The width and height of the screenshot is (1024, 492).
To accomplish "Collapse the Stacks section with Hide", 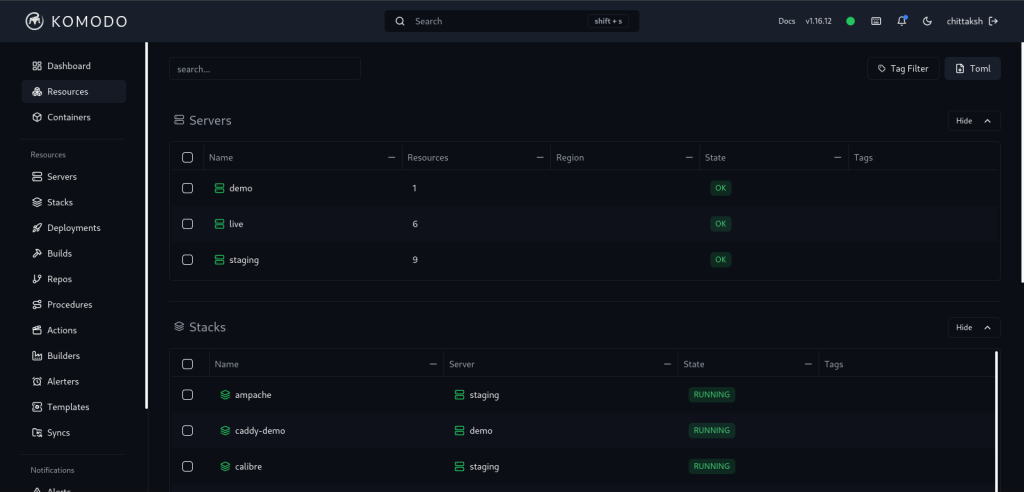I will pyautogui.click(x=974, y=327).
